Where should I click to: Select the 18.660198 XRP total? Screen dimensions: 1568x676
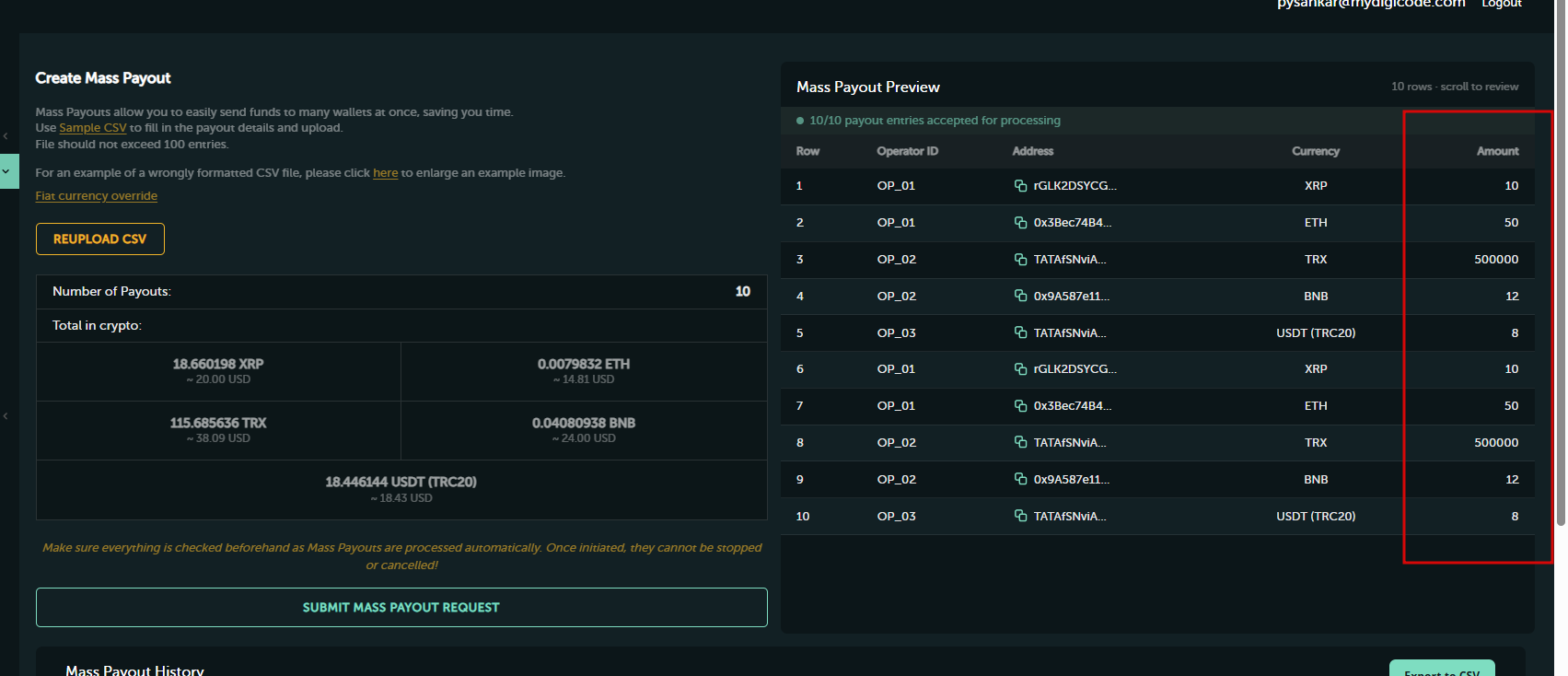click(x=218, y=364)
